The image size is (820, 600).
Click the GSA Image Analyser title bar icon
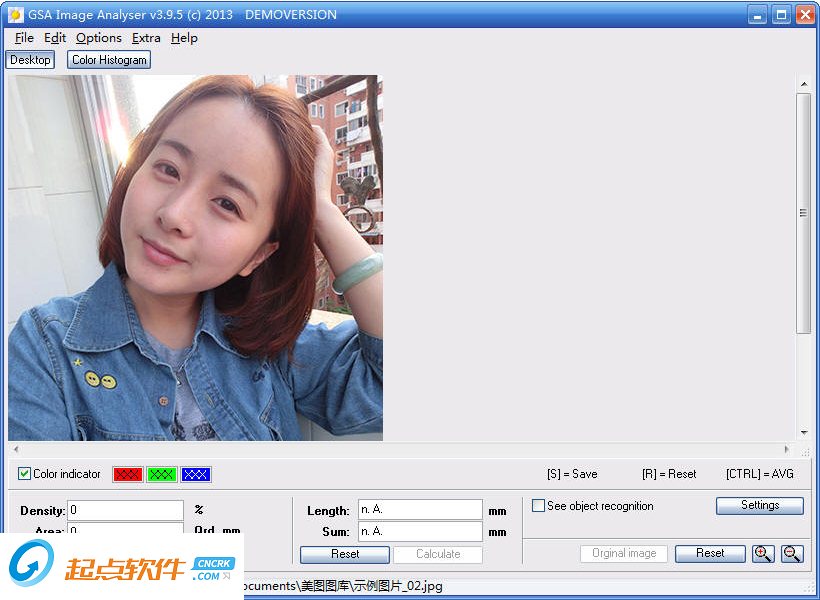(x=13, y=13)
